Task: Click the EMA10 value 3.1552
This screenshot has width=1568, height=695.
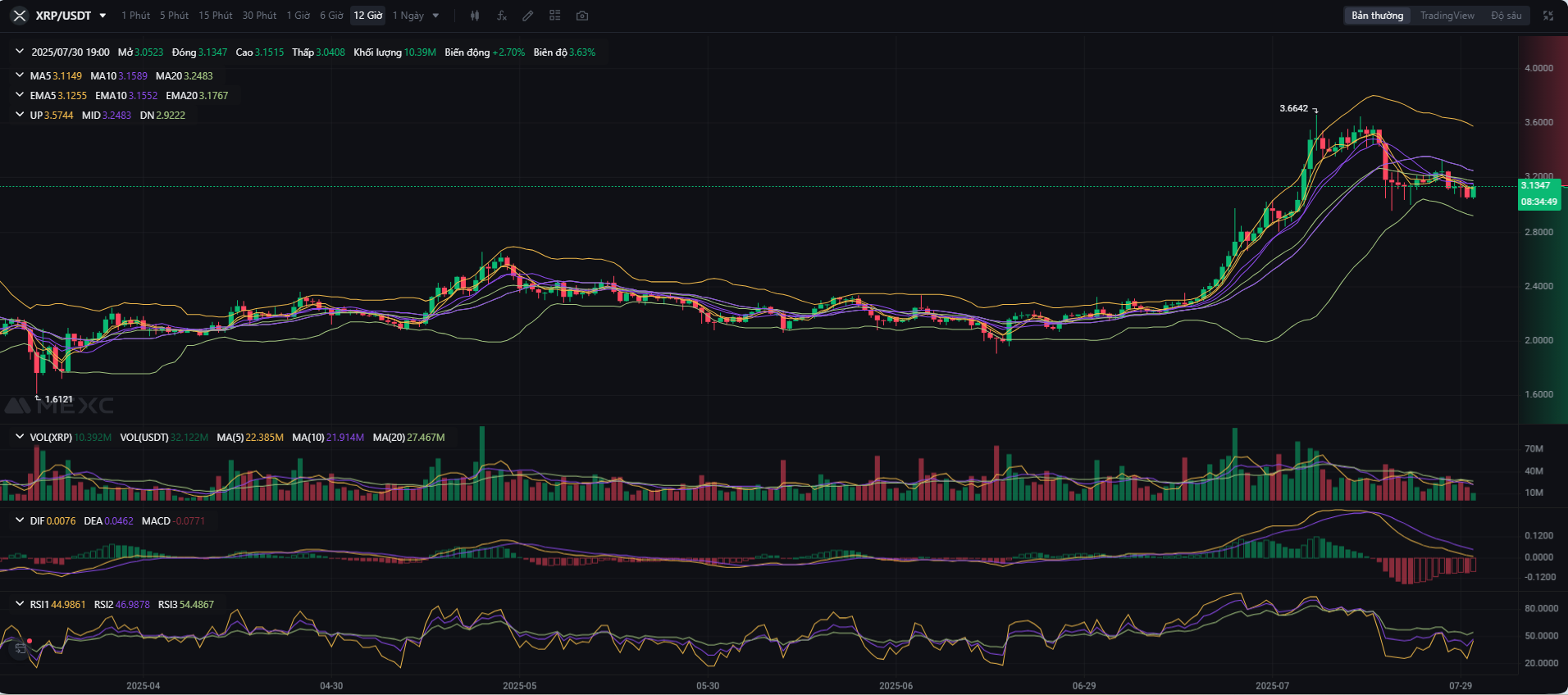Action: point(143,96)
